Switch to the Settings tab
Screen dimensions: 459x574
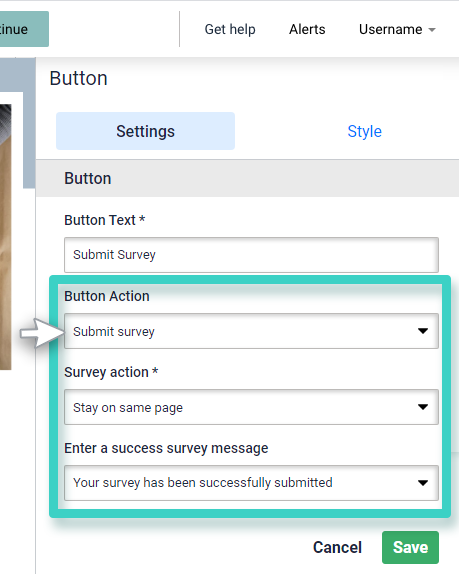pos(145,131)
